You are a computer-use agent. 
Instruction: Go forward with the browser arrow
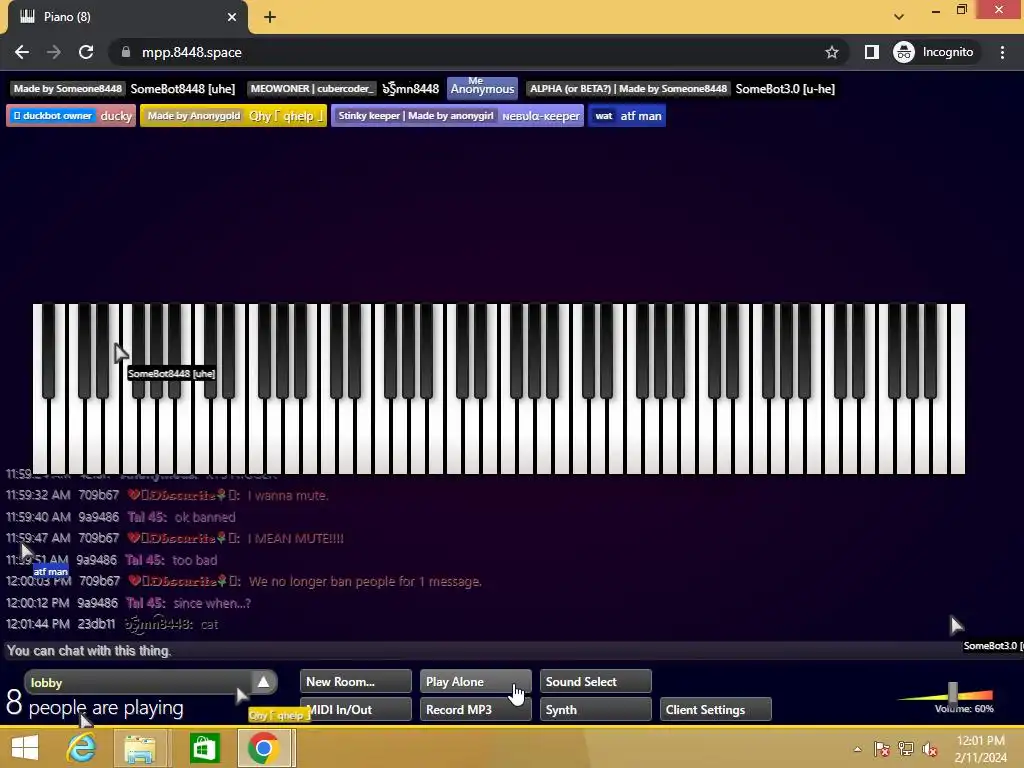point(54,52)
